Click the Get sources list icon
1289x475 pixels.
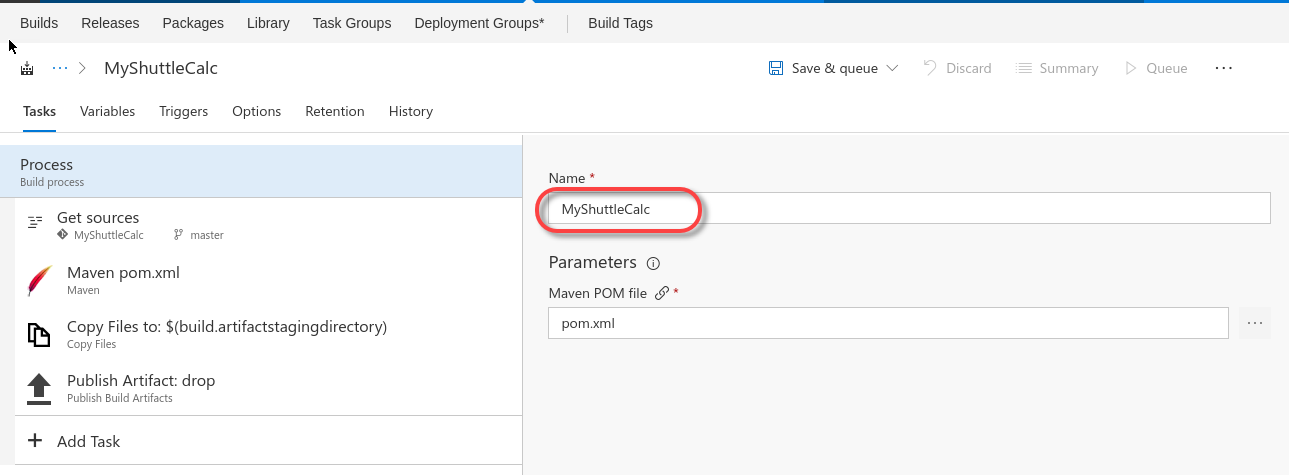pos(35,222)
